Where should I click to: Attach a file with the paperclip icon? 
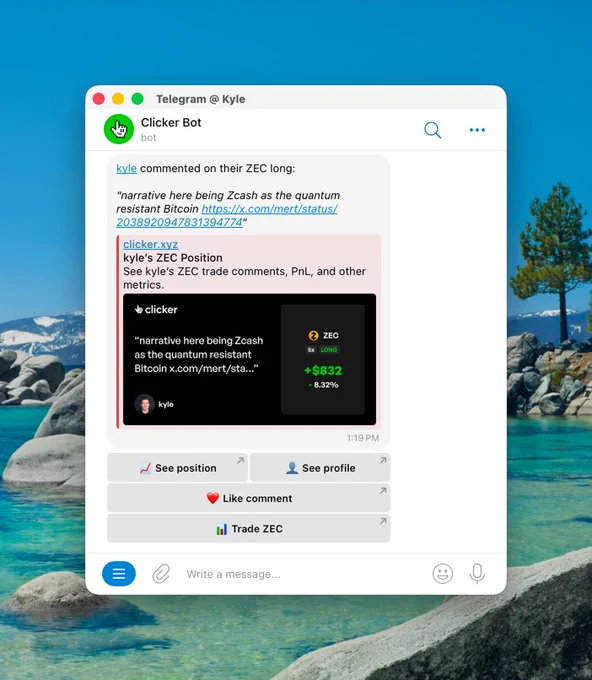(161, 574)
